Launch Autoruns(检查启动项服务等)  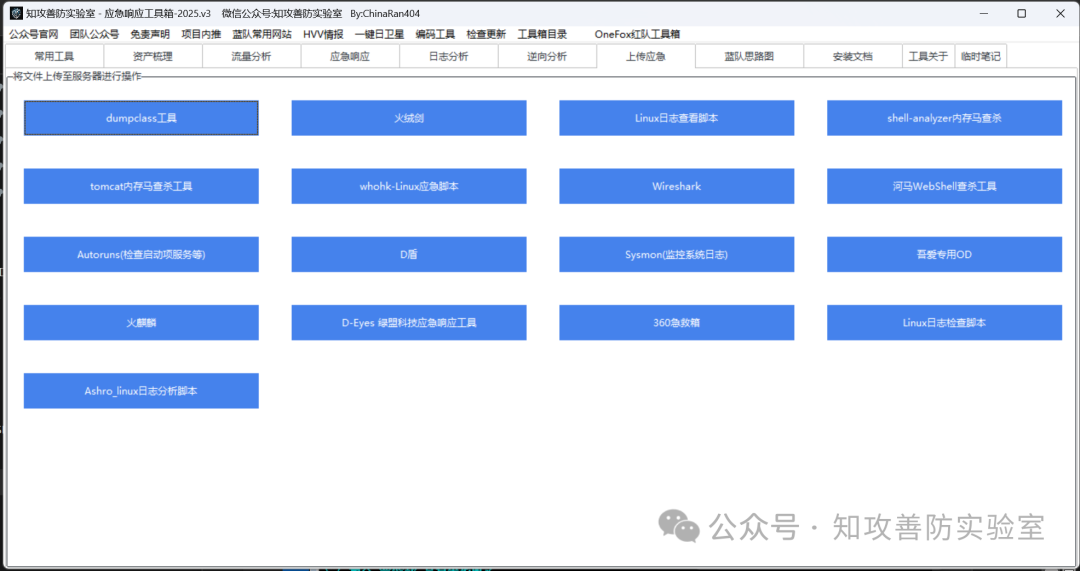[141, 254]
